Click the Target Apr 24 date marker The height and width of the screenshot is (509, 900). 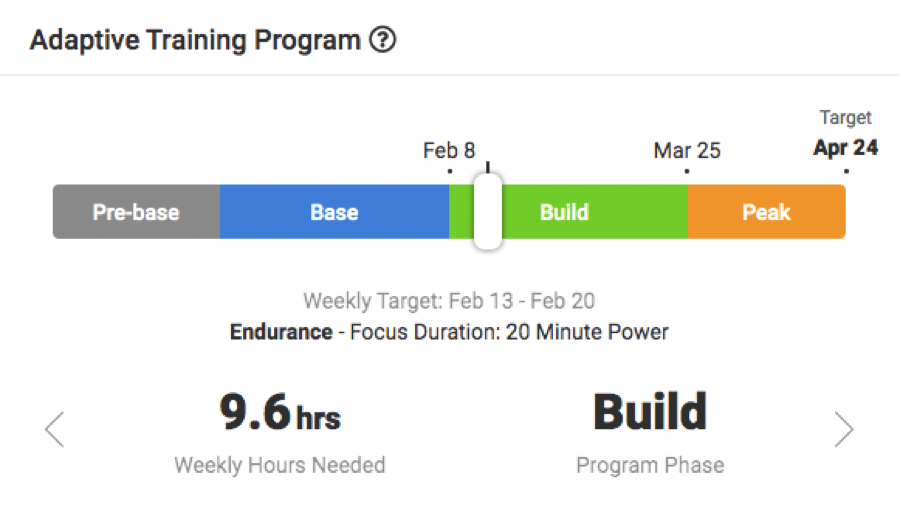point(846,148)
